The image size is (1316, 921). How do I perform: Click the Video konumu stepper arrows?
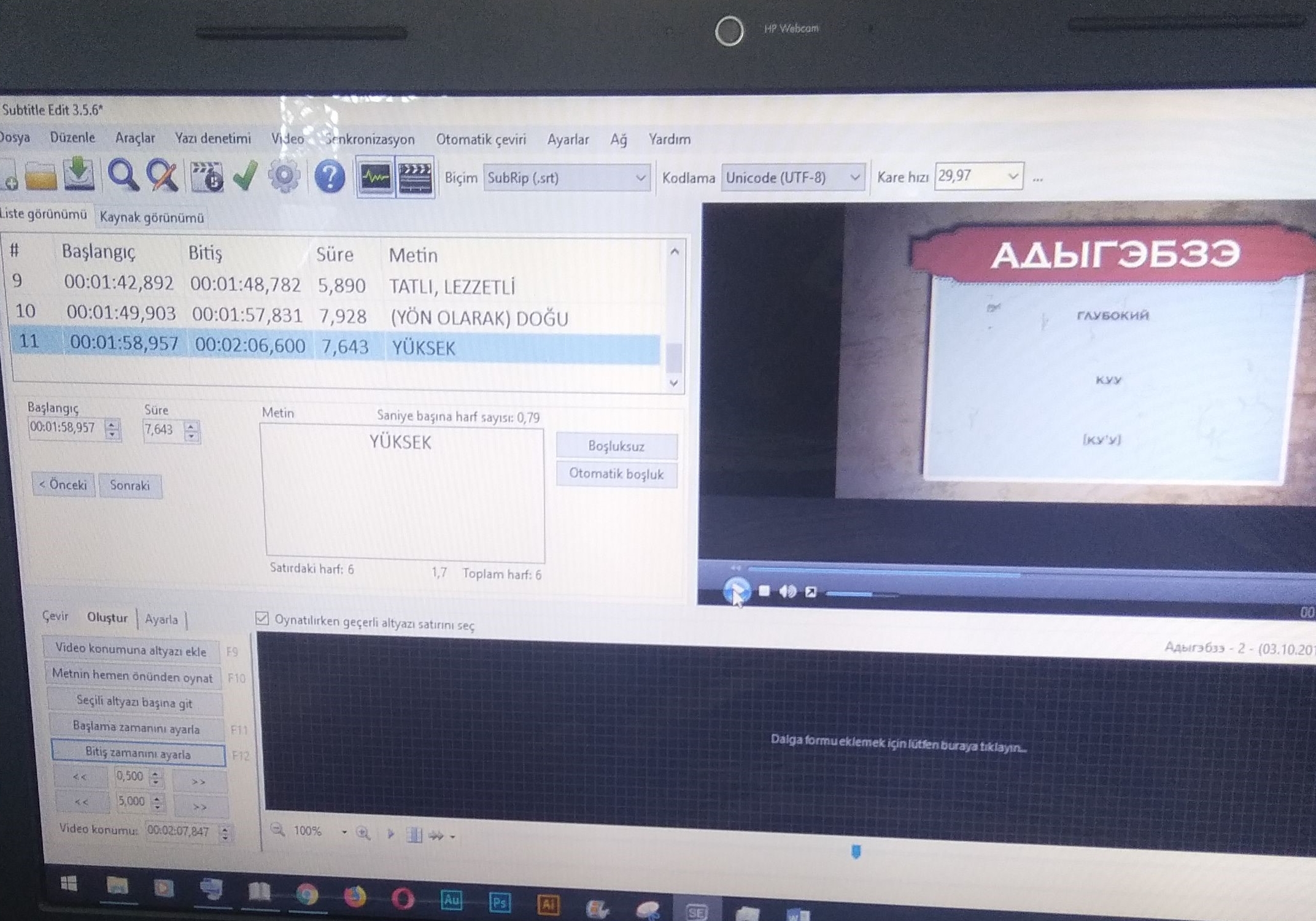225,833
